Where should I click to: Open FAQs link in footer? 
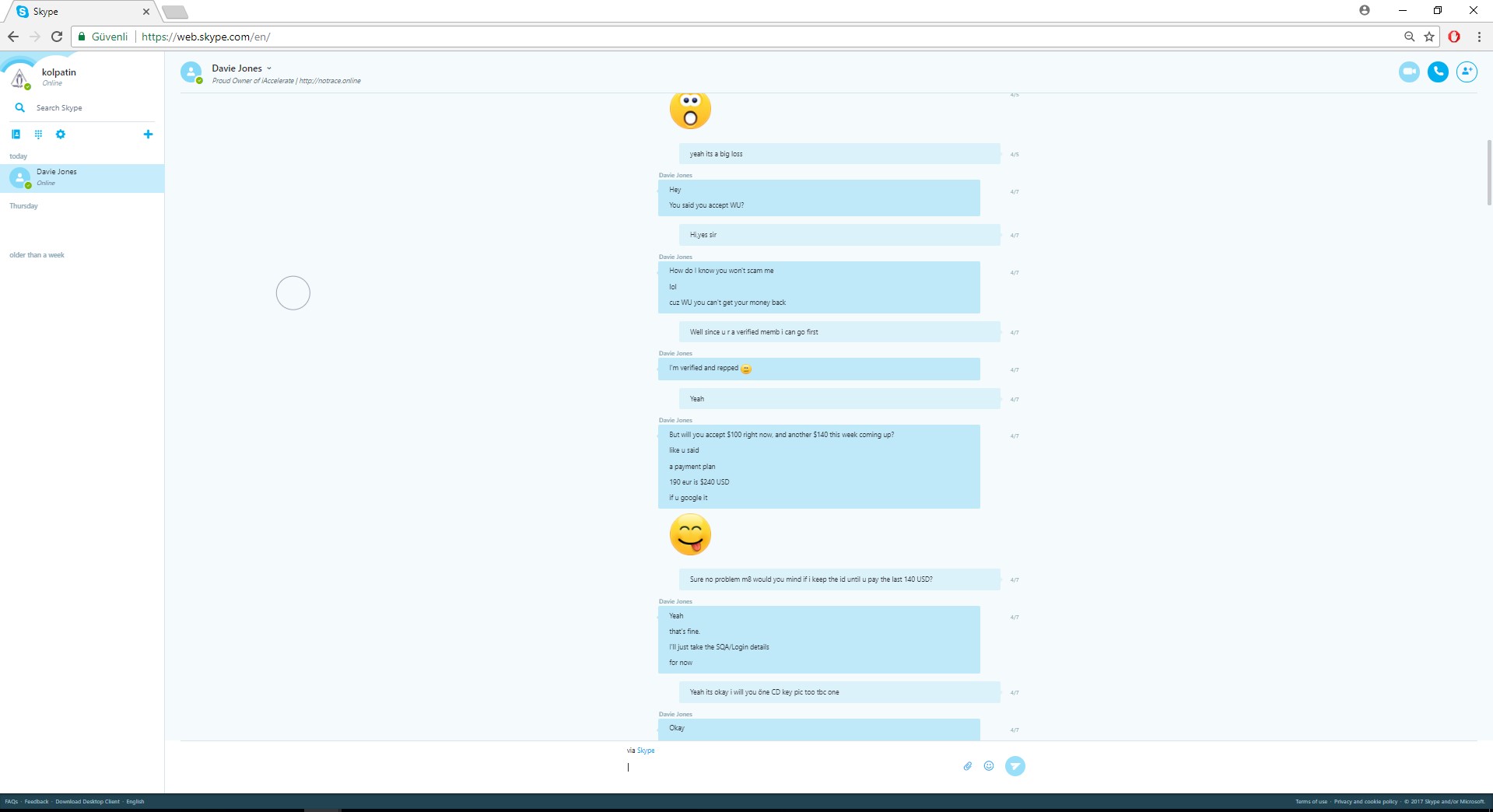(12, 801)
